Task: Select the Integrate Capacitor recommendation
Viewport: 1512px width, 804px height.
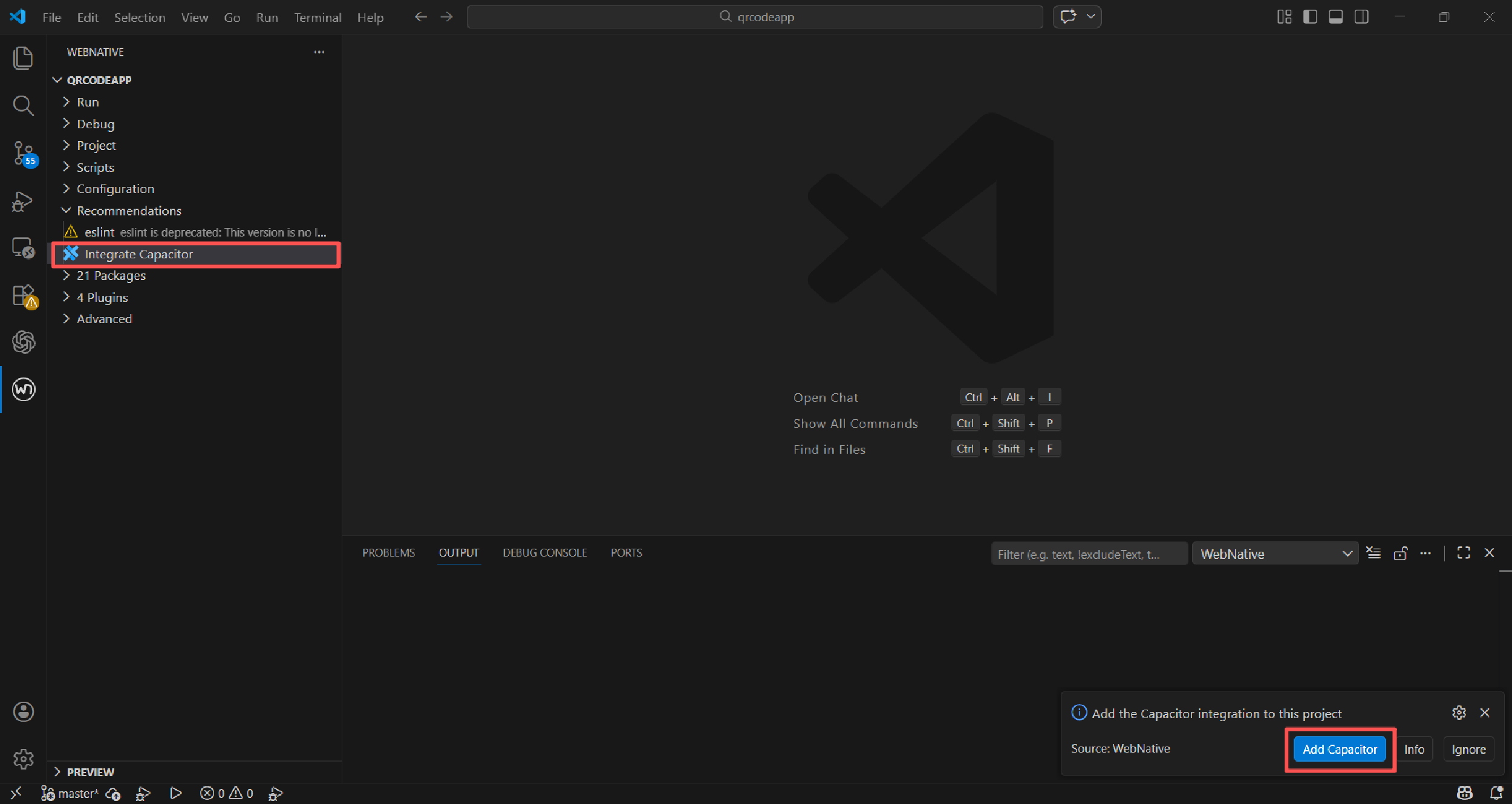Action: click(194, 254)
